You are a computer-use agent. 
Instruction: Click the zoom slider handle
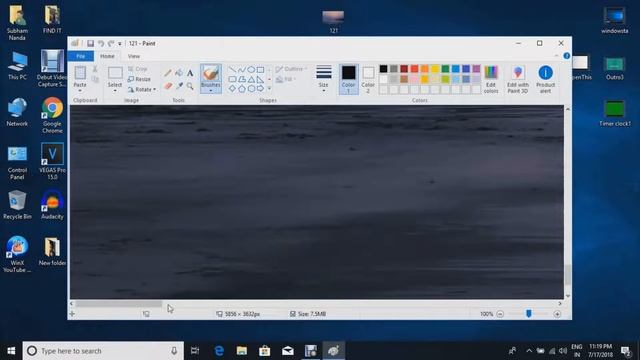coord(529,313)
